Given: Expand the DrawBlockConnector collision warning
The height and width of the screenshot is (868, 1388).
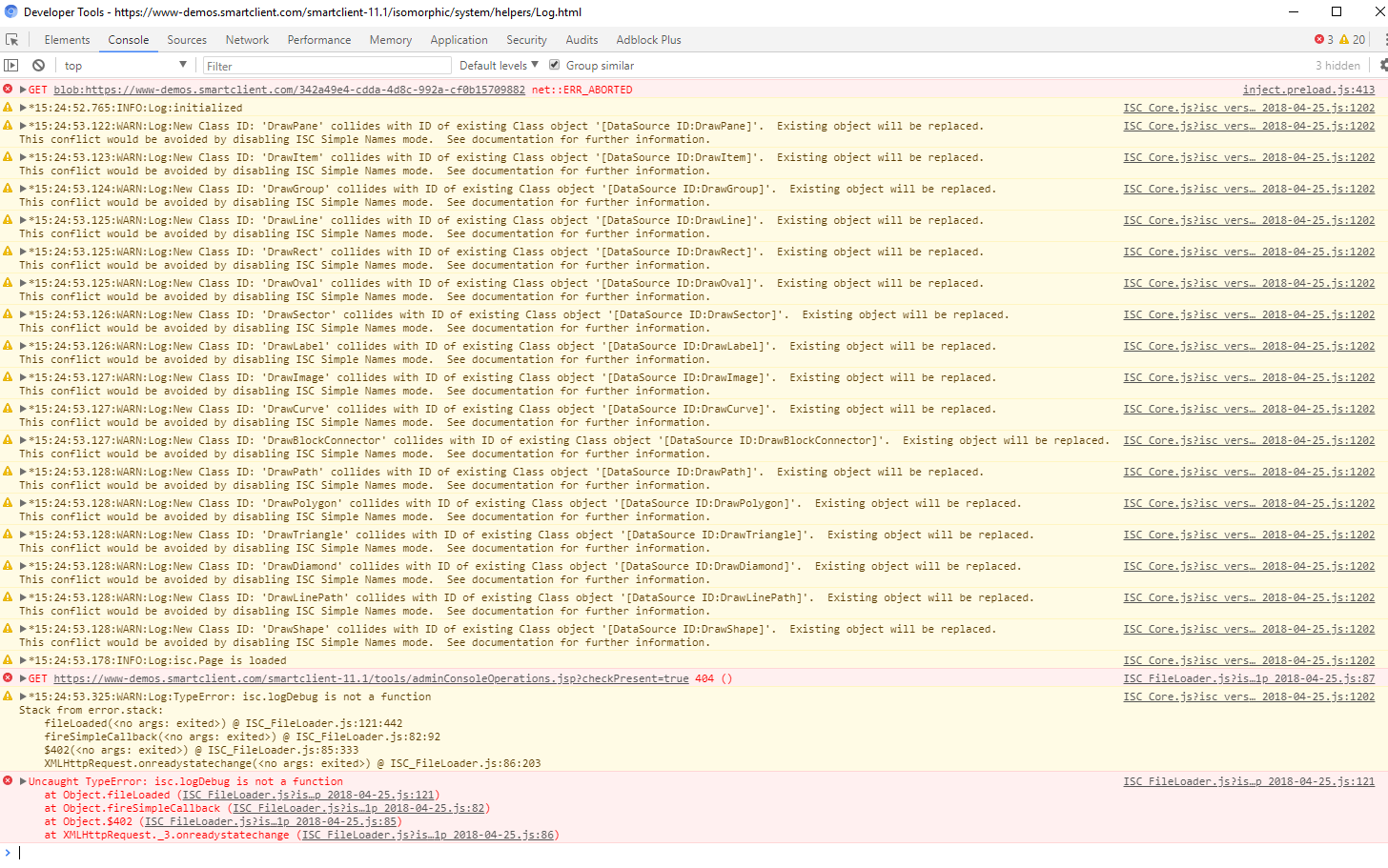Looking at the screenshot, I should tap(23, 440).
